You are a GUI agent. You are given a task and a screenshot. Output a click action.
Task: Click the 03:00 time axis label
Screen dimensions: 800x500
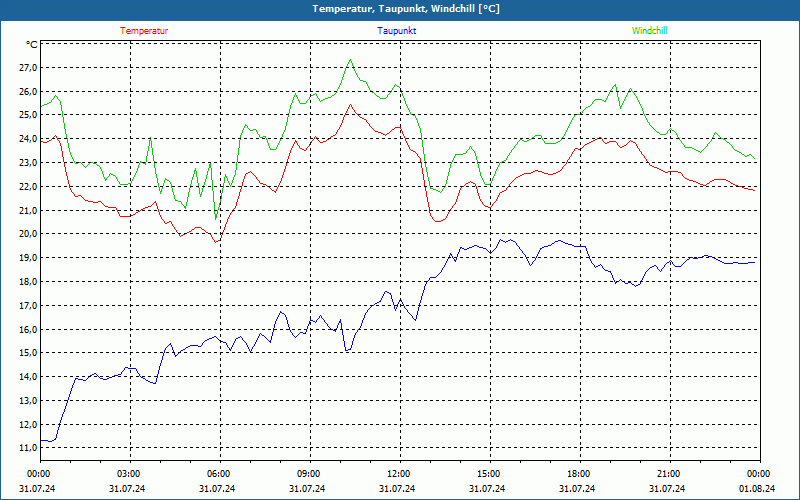coord(129,474)
